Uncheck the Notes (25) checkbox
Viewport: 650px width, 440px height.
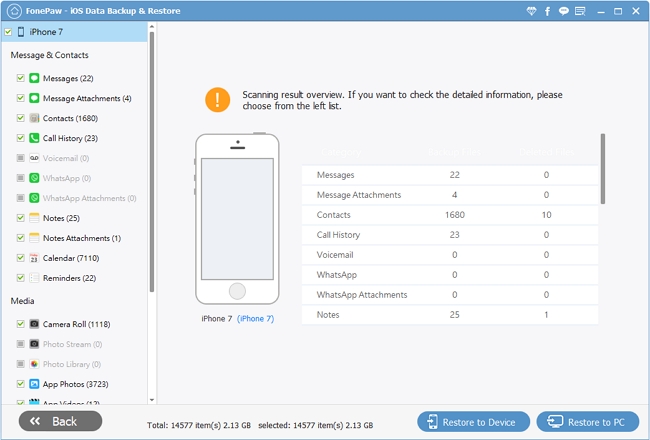(x=20, y=218)
